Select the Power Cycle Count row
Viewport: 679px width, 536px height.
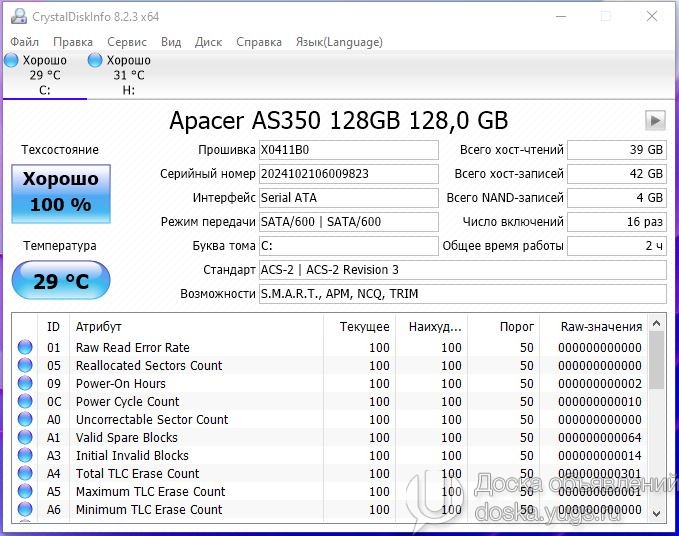(x=330, y=401)
